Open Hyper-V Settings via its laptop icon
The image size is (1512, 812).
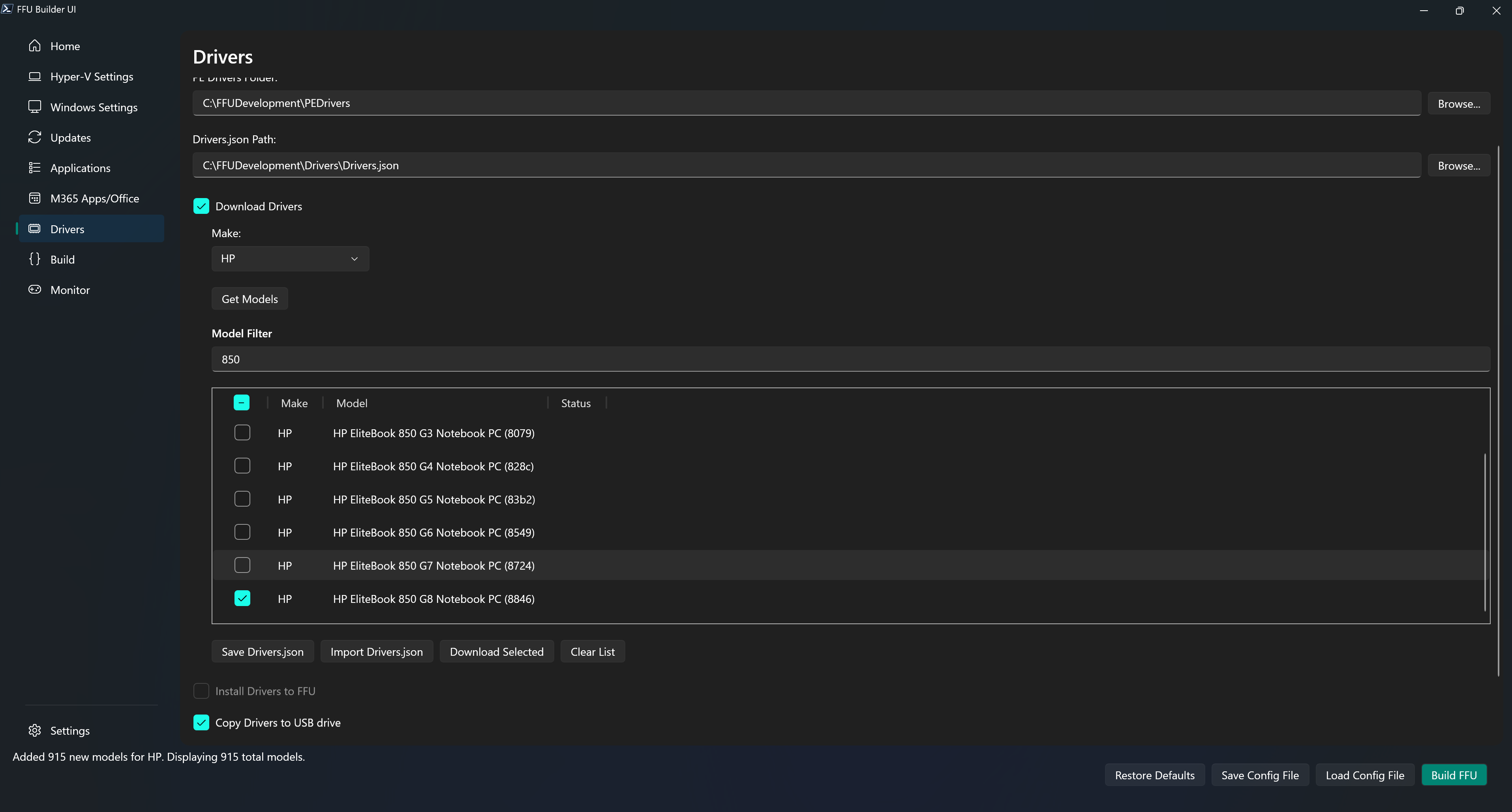coord(35,76)
